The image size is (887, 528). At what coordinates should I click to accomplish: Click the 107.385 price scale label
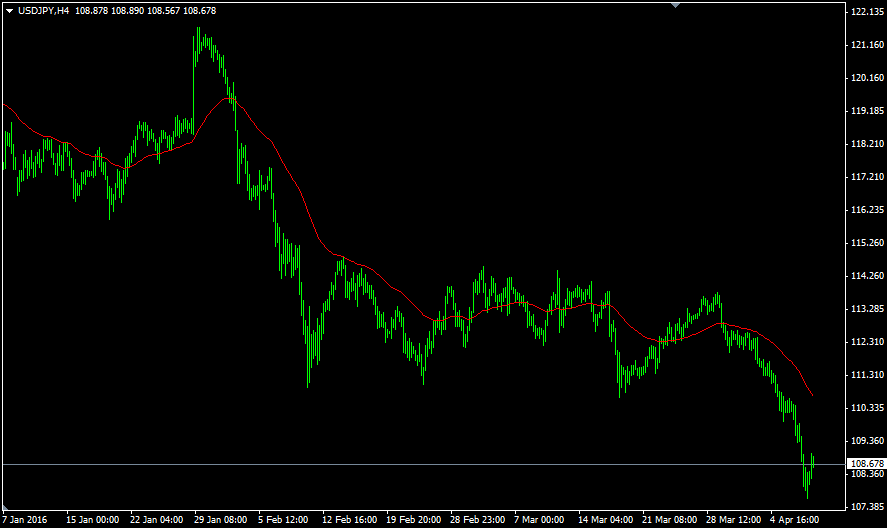pos(867,506)
